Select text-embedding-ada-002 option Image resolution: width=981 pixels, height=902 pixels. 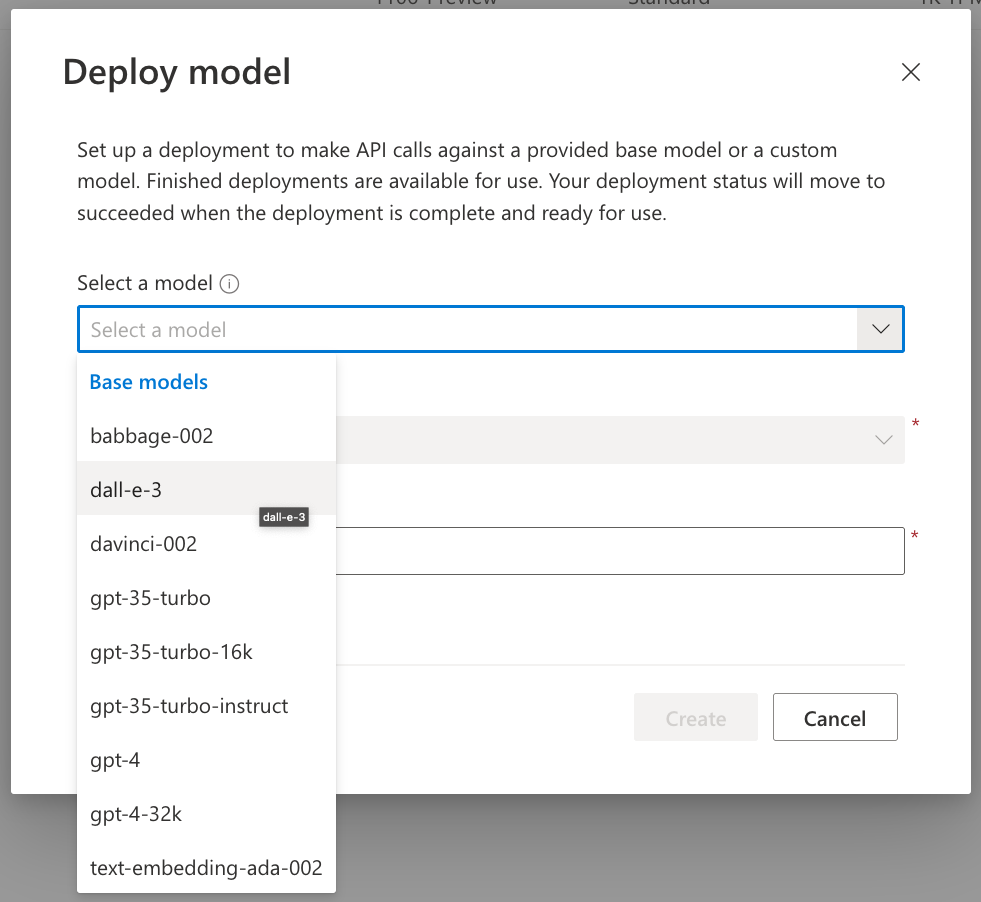(206, 868)
